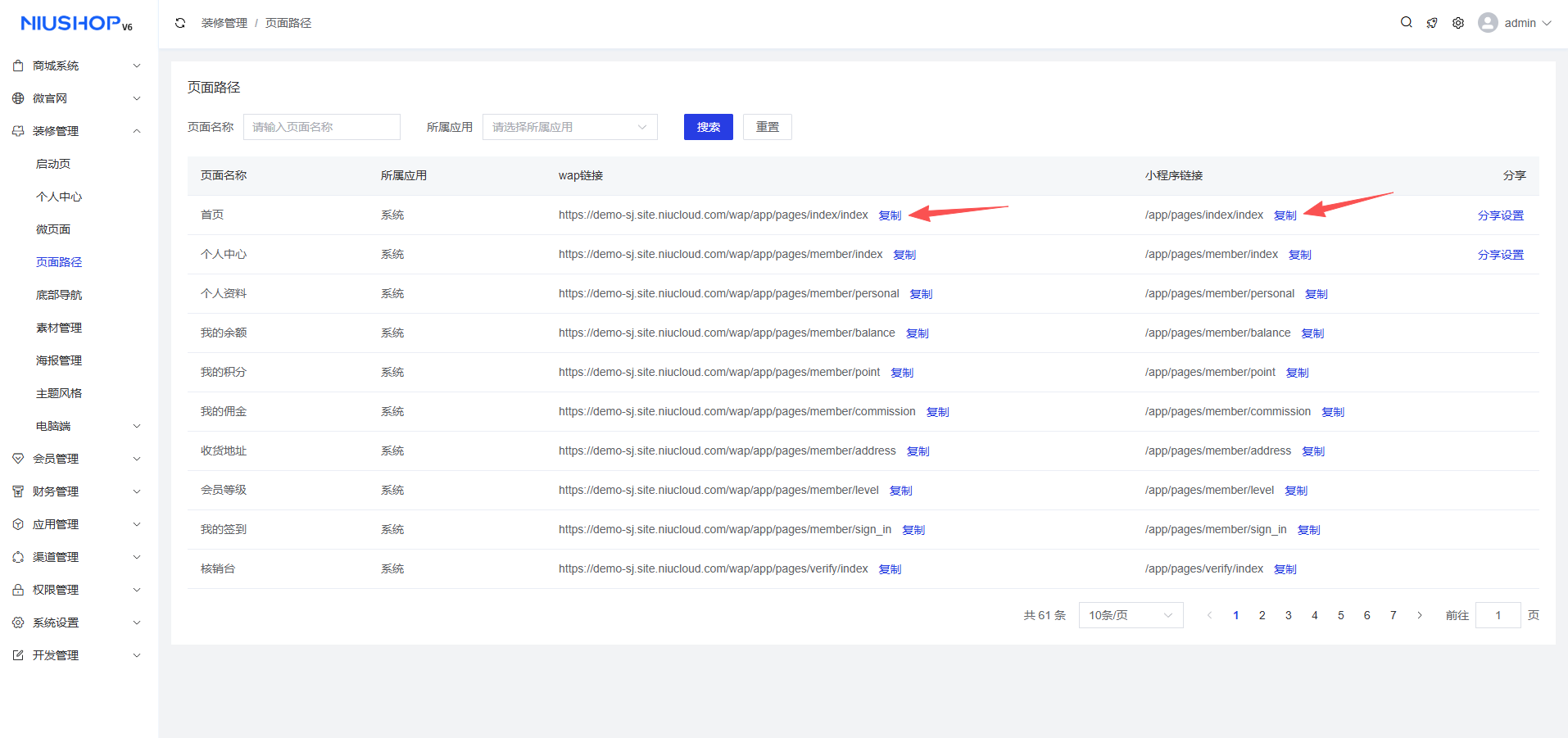Open the search magnifier icon in header
The image size is (1568, 738).
point(1406,23)
